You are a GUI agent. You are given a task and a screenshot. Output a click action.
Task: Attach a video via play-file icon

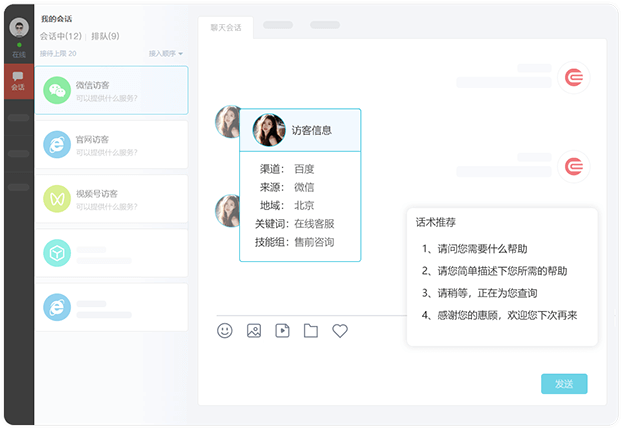tap(282, 331)
